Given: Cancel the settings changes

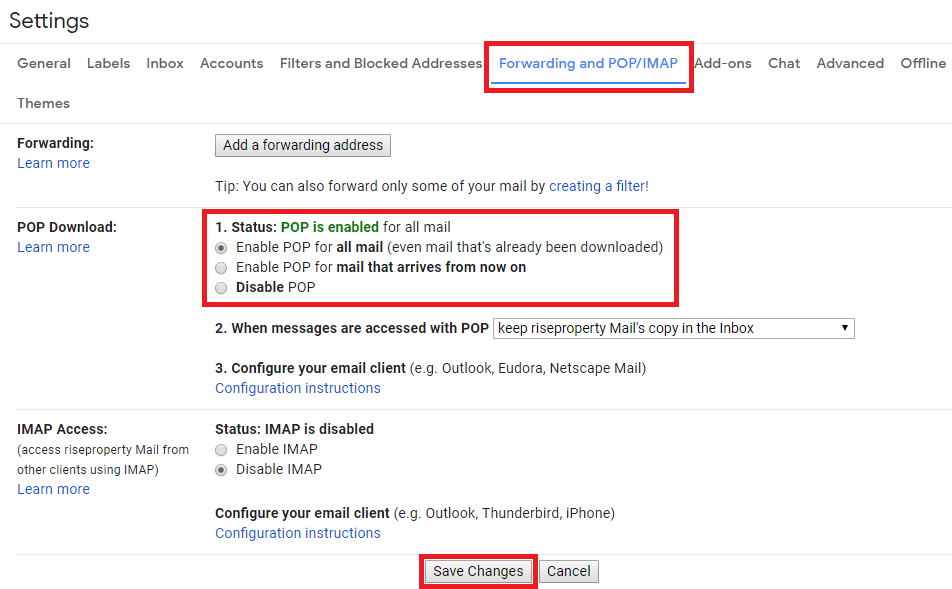Looking at the screenshot, I should click(569, 571).
